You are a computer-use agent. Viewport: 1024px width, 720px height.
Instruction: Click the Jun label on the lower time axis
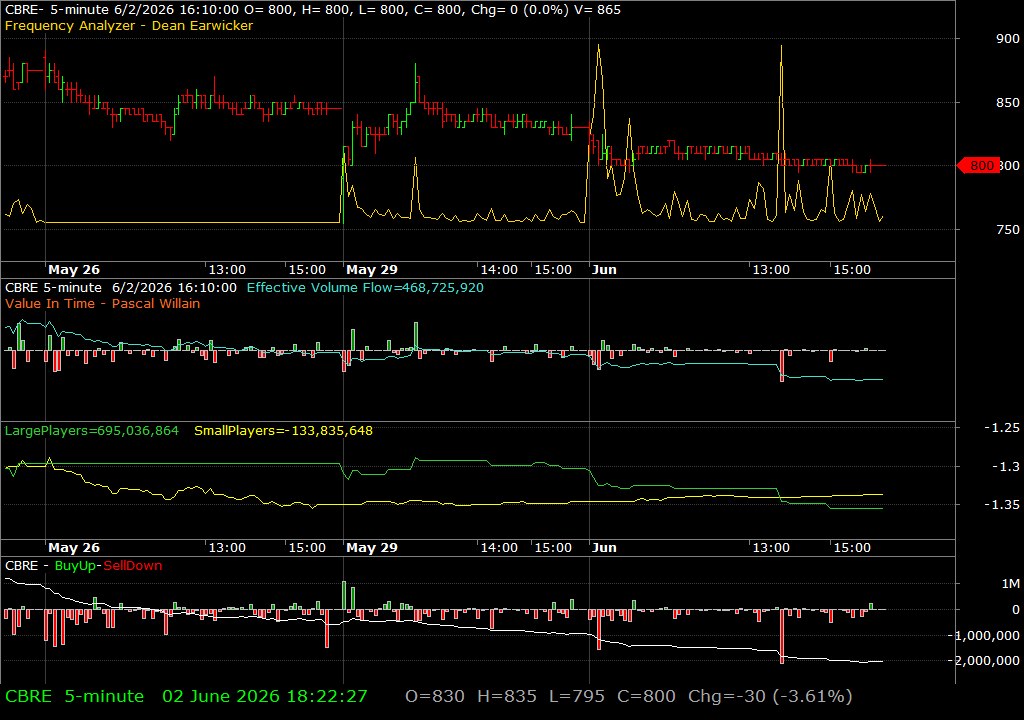point(604,548)
